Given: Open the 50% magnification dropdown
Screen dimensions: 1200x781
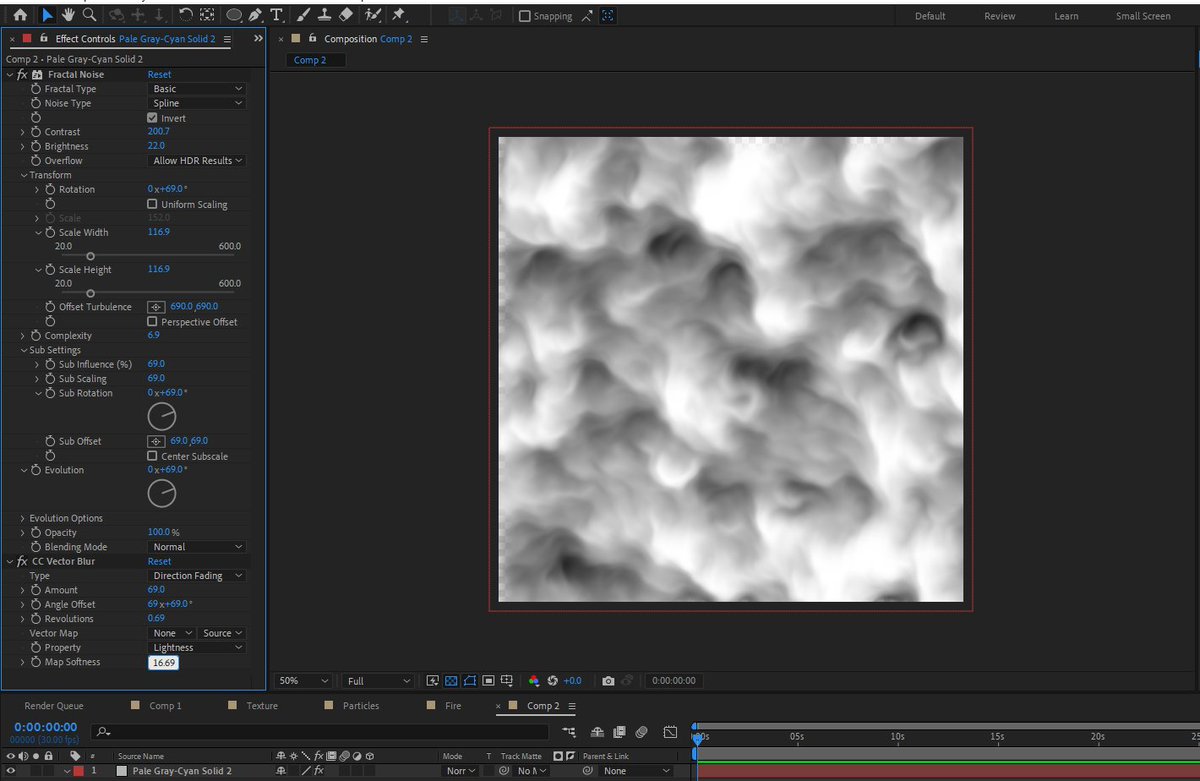Looking at the screenshot, I should [x=303, y=681].
